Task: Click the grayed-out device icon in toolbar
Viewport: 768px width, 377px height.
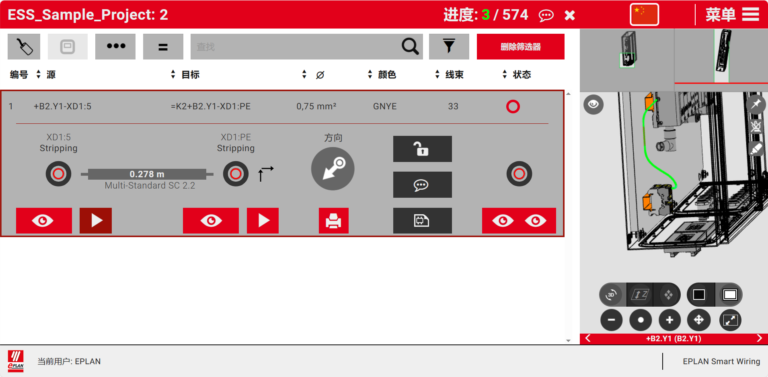Action: point(68,47)
